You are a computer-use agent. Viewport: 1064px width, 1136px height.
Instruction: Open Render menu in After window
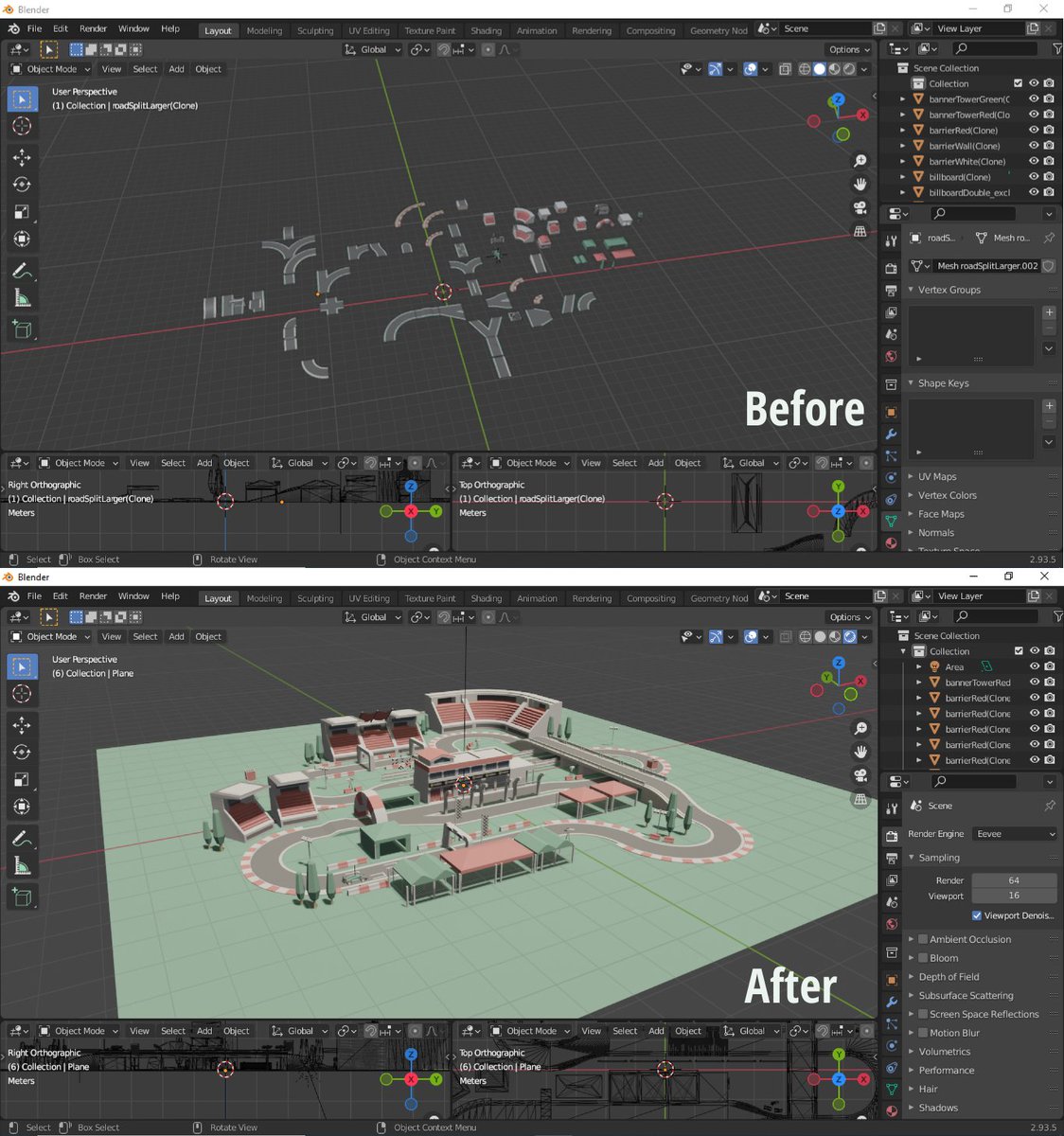point(93,596)
